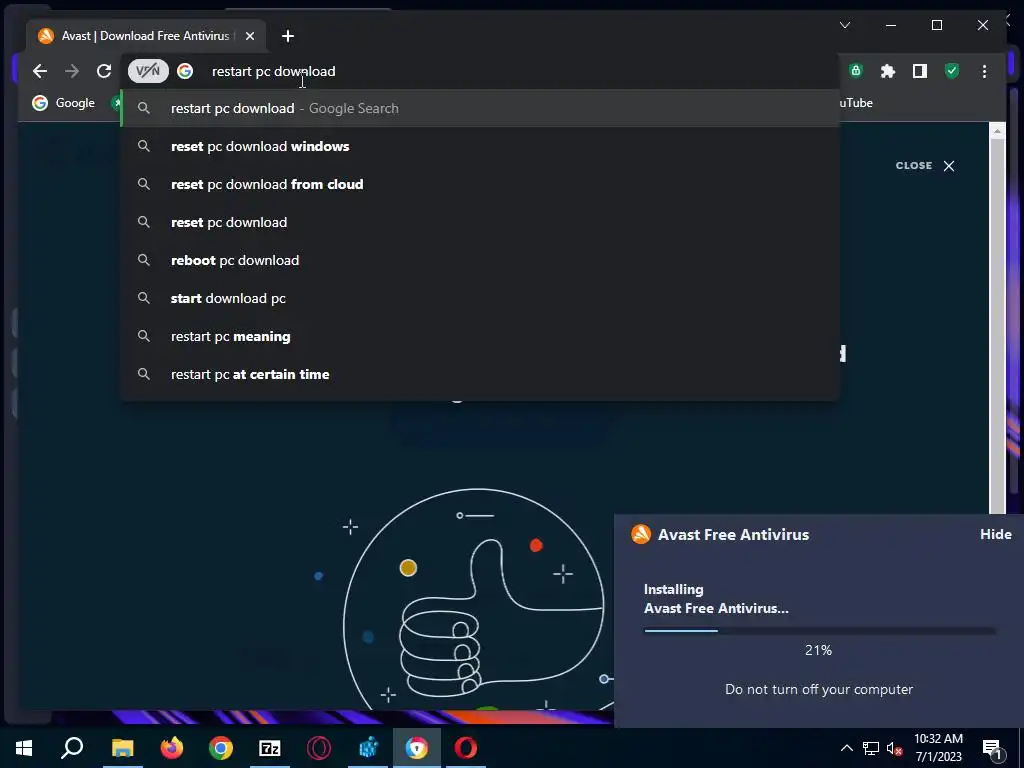This screenshot has height=768, width=1024.
Task: Open Windows search from the taskbar
Action: pyautogui.click(x=72, y=748)
